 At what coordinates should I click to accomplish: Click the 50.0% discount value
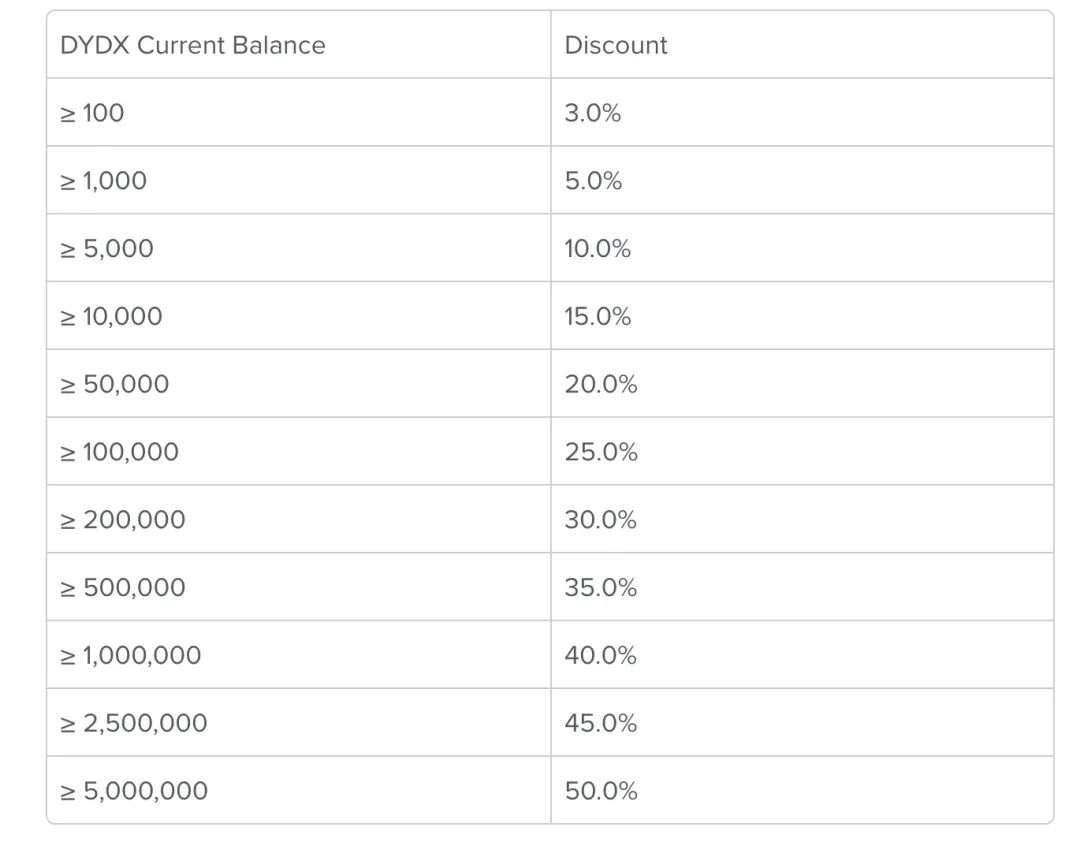coord(601,790)
